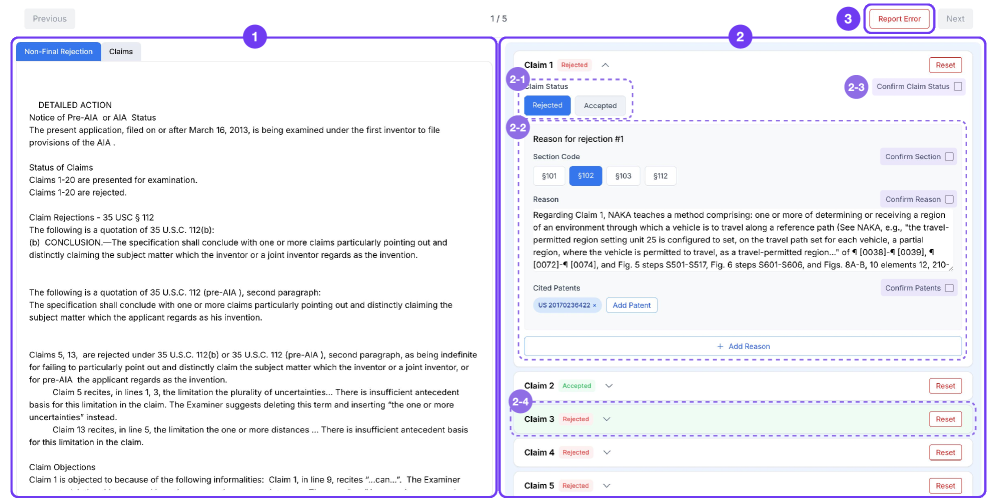Image resolution: width=997 pixels, height=498 pixels.
Task: Enable the Confirm Reason checkbox
Action: pos(949,199)
